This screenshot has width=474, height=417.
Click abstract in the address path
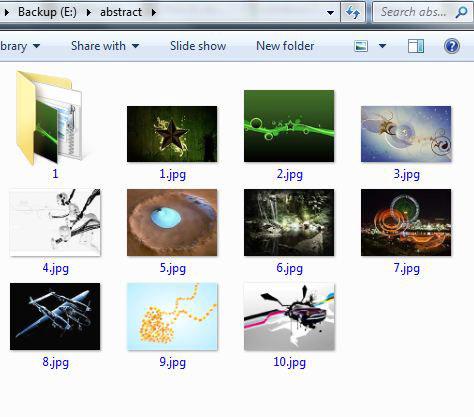point(121,12)
